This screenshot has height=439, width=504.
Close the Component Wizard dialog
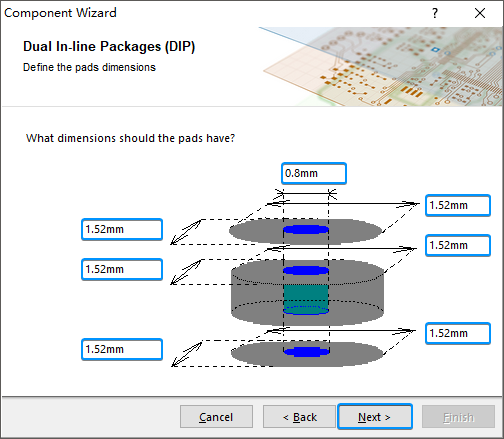point(480,13)
